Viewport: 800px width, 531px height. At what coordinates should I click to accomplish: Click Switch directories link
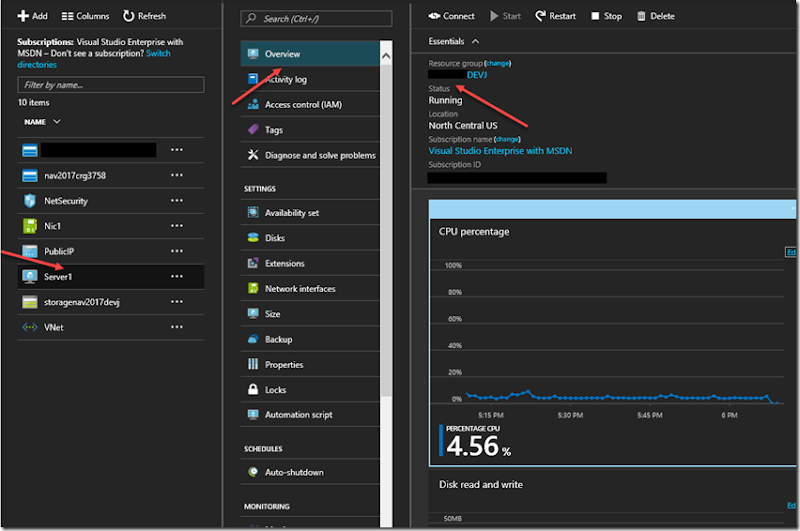point(94,59)
